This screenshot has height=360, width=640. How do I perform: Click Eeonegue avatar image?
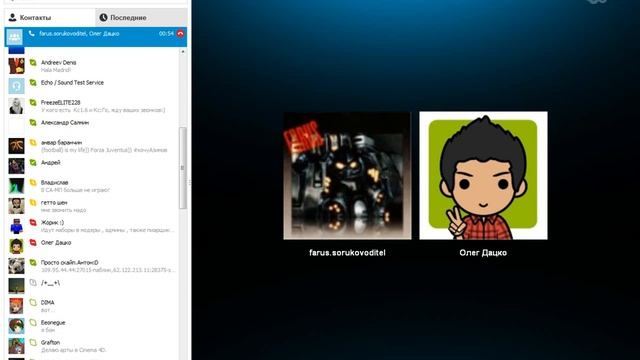pyautogui.click(x=16, y=326)
